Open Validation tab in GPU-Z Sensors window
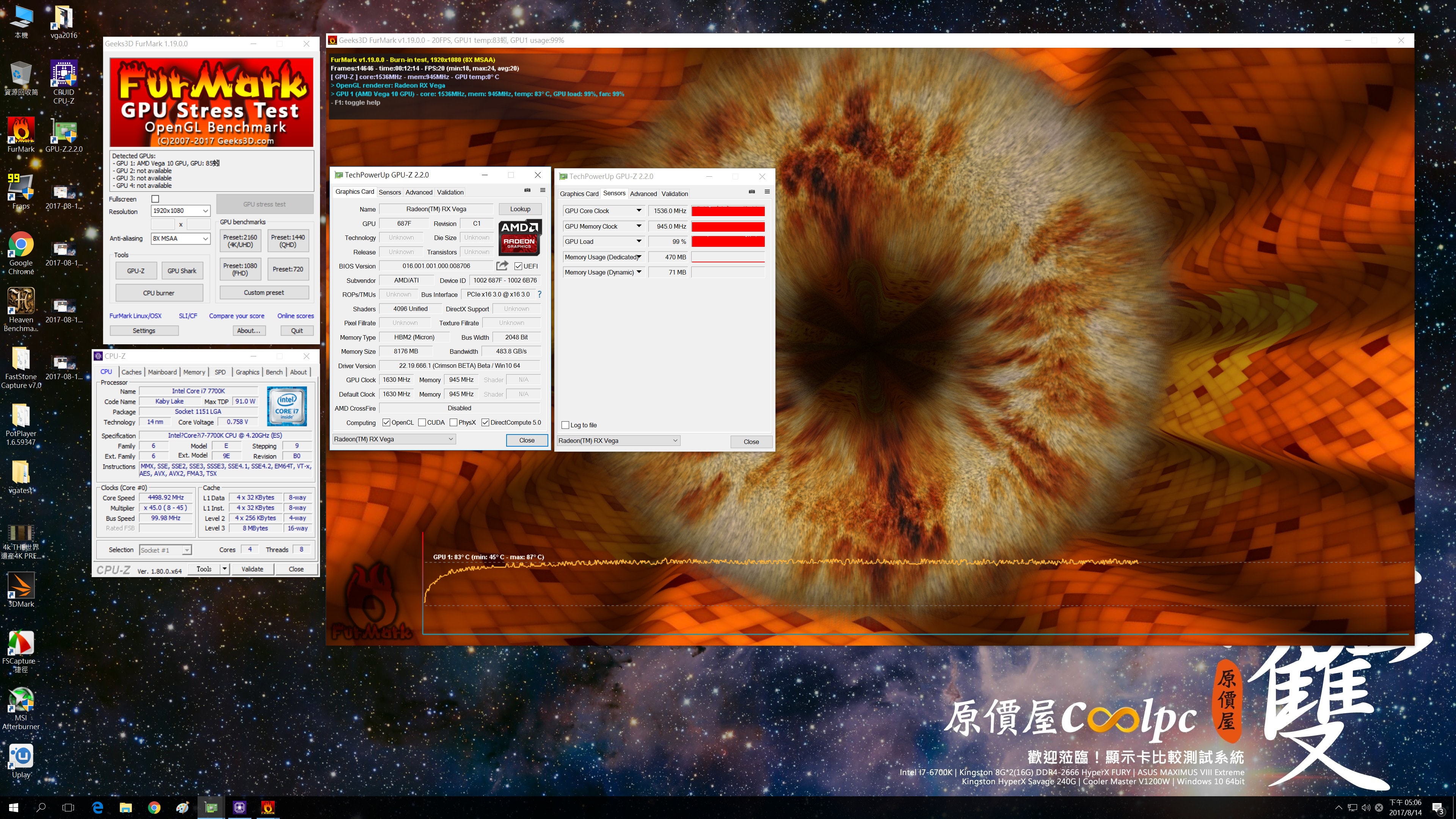This screenshot has height=819, width=1456. click(675, 194)
